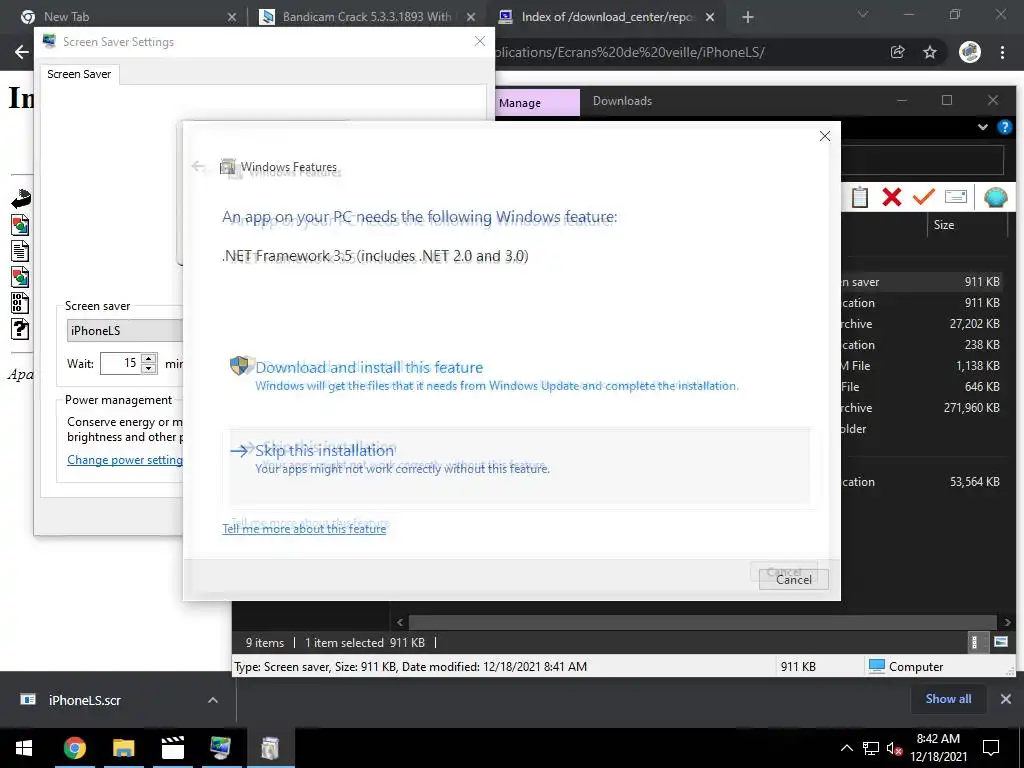Collapse the File Explorer ribbon chevron
The width and height of the screenshot is (1024, 768).
(x=982, y=127)
